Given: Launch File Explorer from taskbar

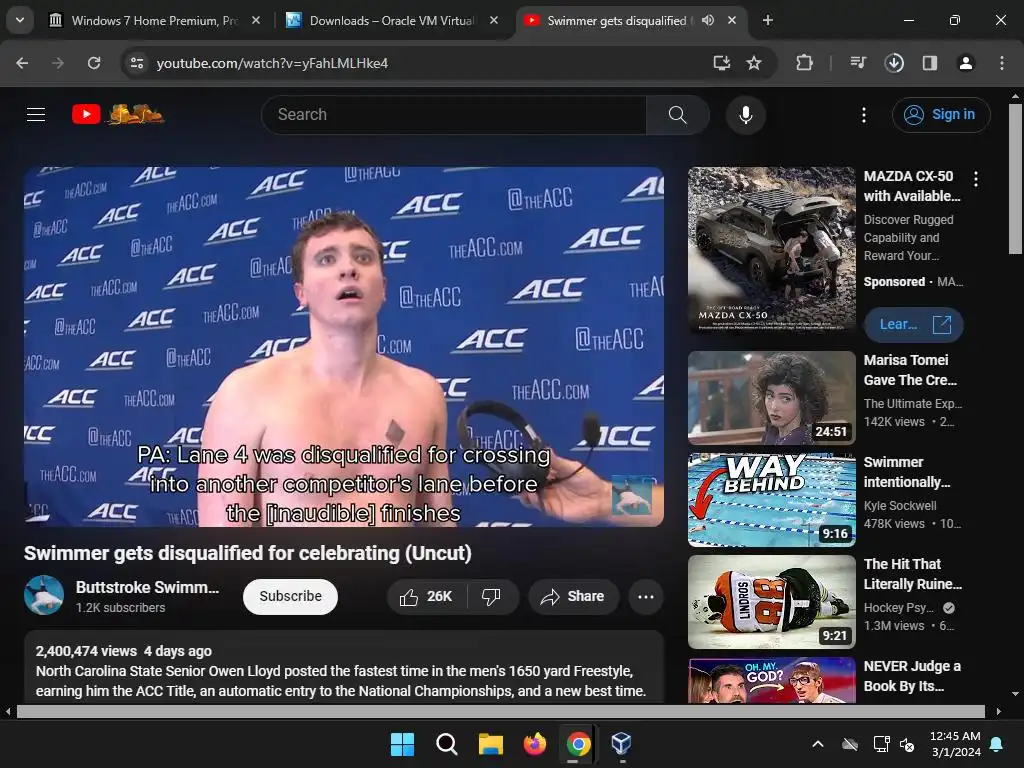Looking at the screenshot, I should (490, 744).
